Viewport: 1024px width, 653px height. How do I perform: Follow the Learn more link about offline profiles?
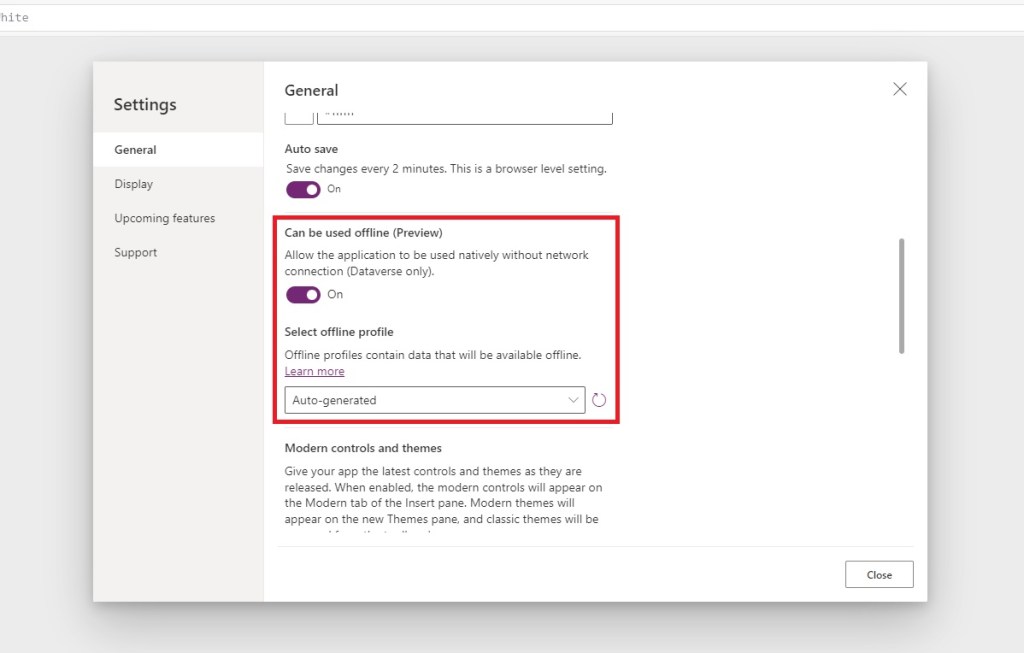[314, 371]
